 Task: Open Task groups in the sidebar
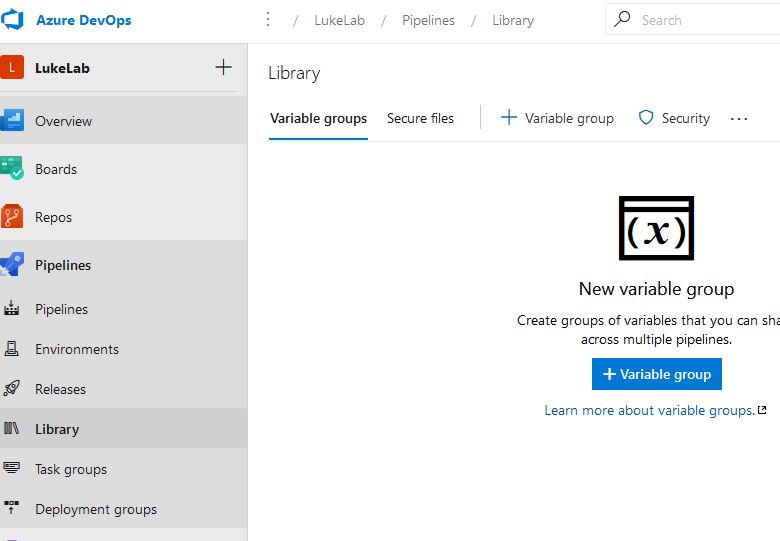coord(71,469)
